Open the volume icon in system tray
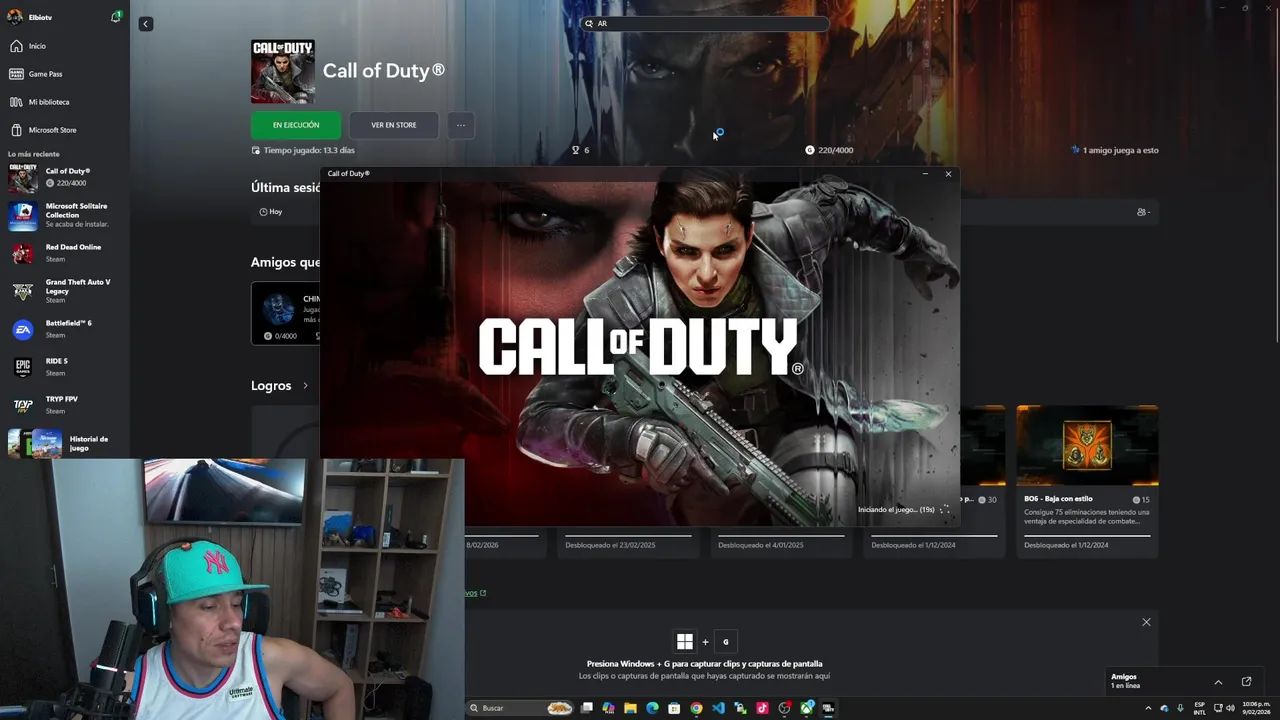Screen dimensions: 1280x720 [x=1231, y=708]
